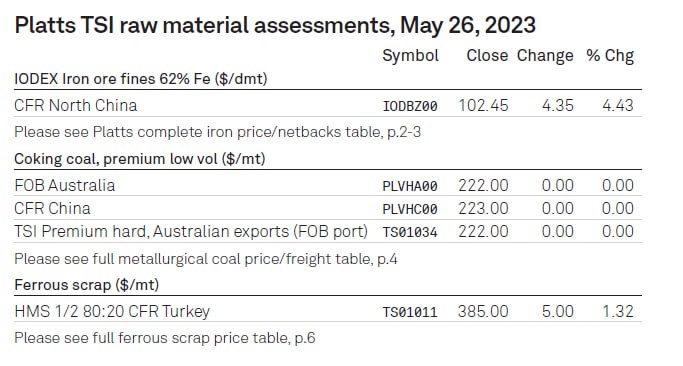This screenshot has height=366, width=683.
Task: Select the FOB Australia row label
Action: coord(64,186)
